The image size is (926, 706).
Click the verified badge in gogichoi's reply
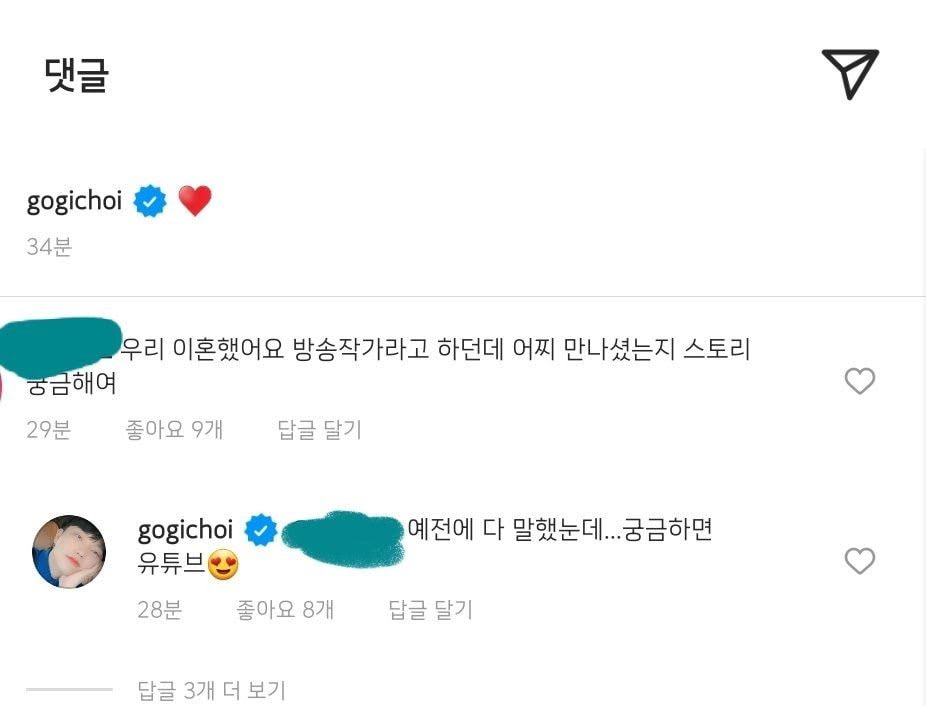[x=261, y=530]
